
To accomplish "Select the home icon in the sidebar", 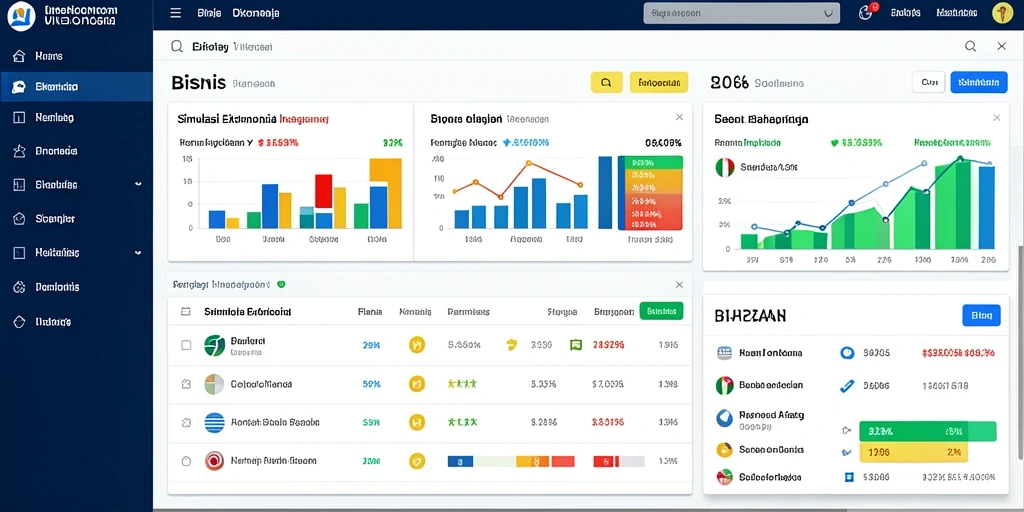I will 19,56.
